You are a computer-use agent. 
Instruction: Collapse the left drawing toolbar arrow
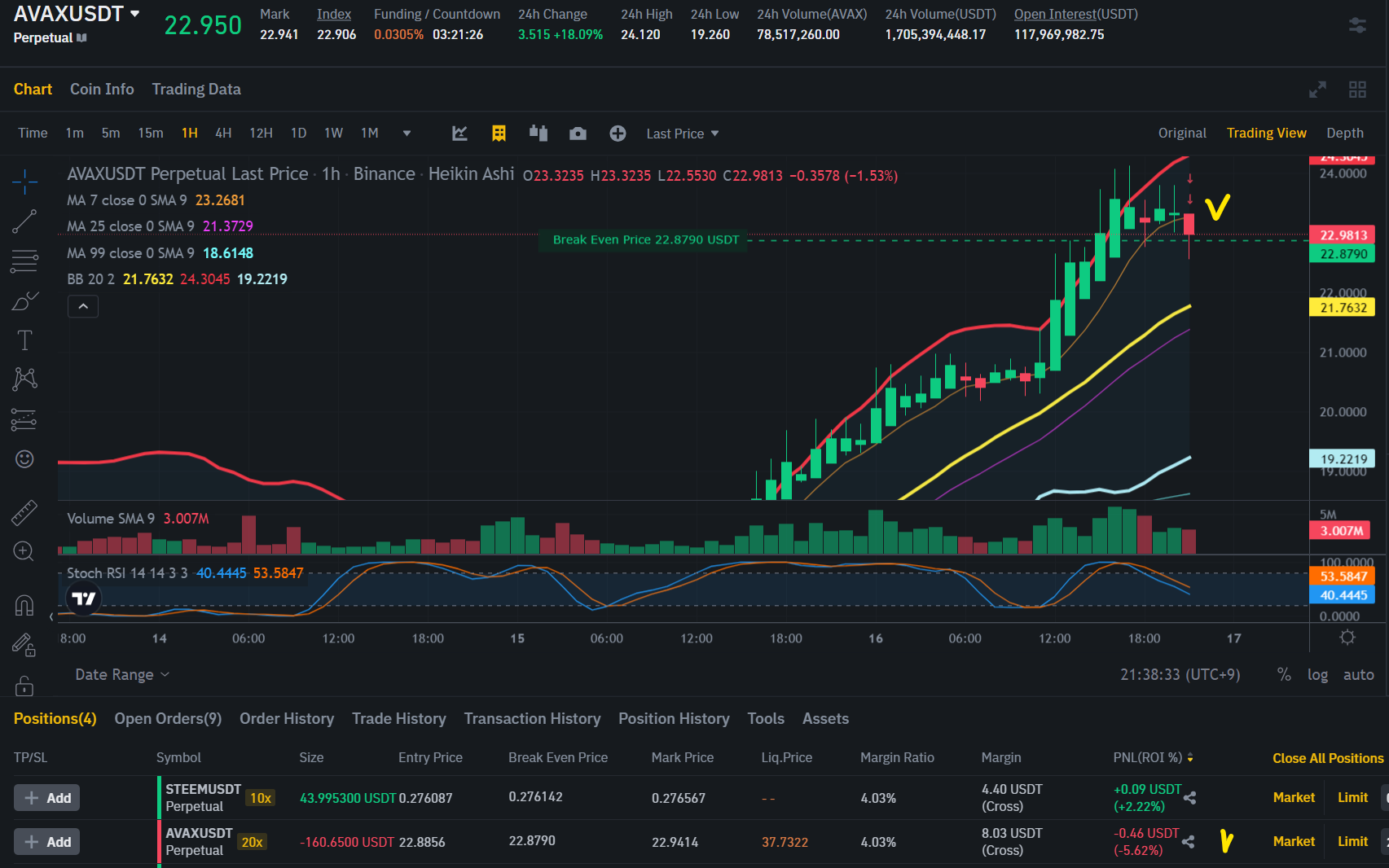pyautogui.click(x=51, y=616)
